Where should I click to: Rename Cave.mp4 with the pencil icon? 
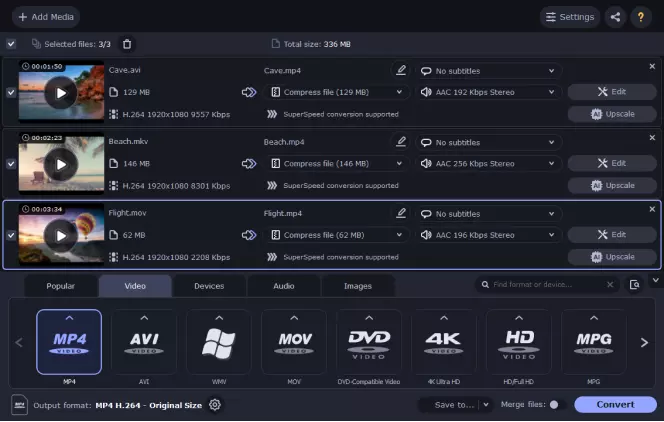tap(401, 70)
